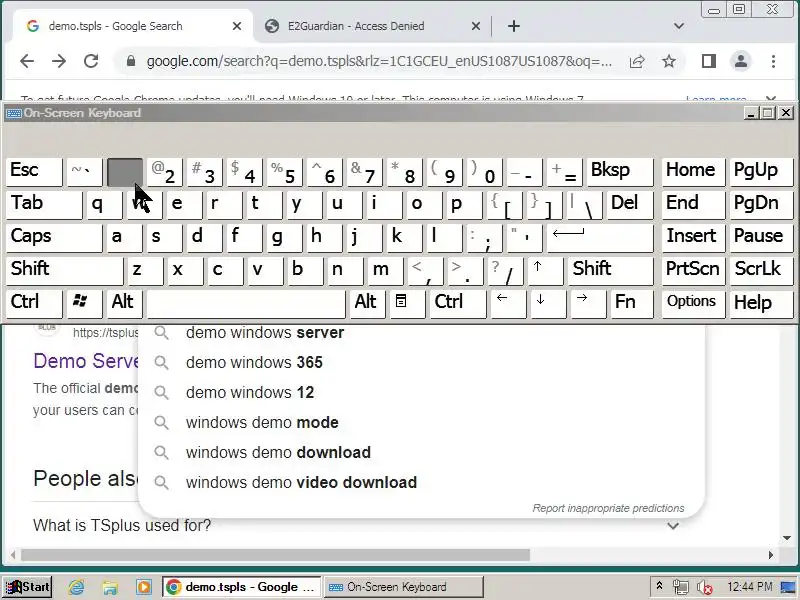
Task: Click the padlock site info icon
Action: pyautogui.click(x=131, y=61)
